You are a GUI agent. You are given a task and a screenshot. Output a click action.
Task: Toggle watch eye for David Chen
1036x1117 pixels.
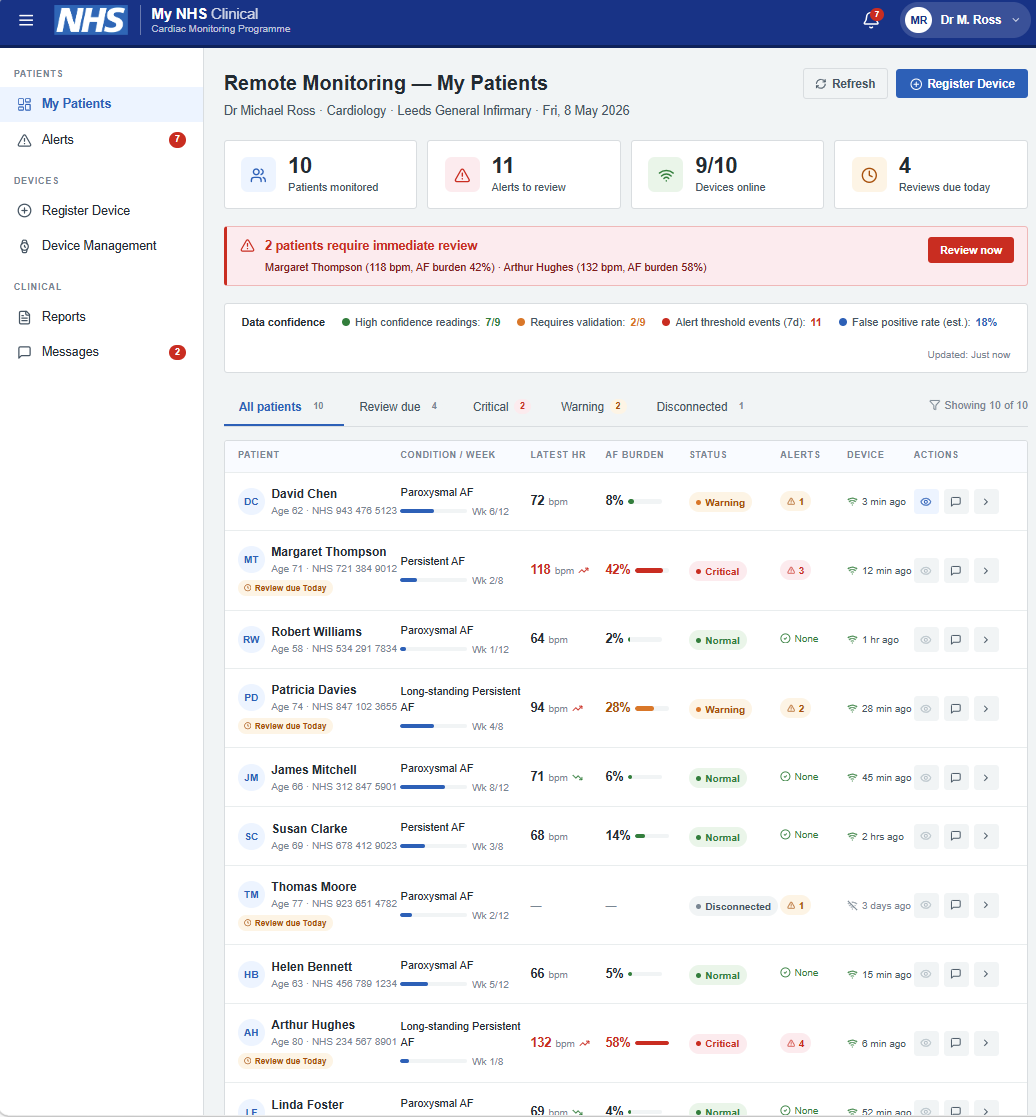[926, 502]
